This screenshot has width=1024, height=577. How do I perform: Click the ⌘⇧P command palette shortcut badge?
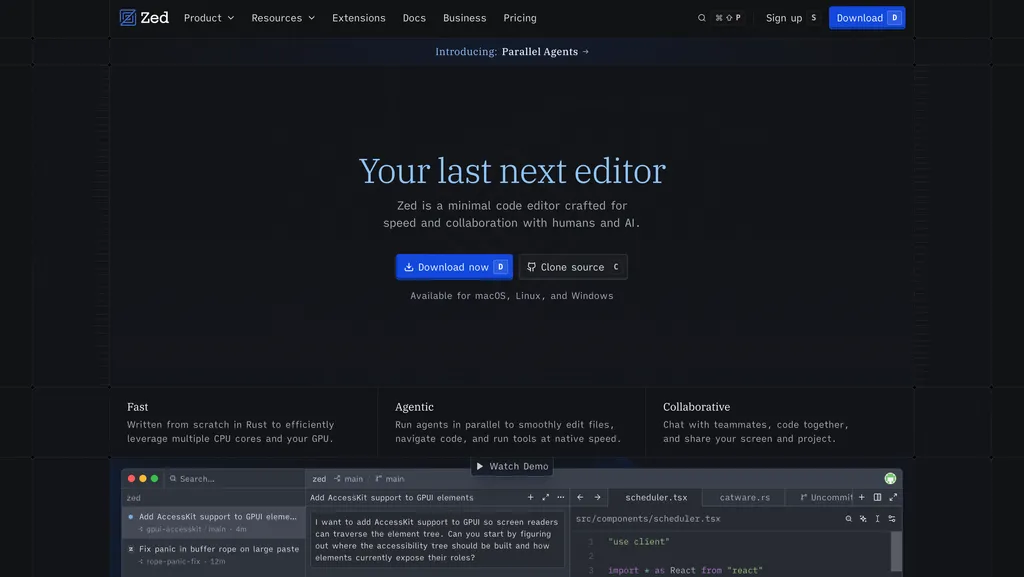728,18
